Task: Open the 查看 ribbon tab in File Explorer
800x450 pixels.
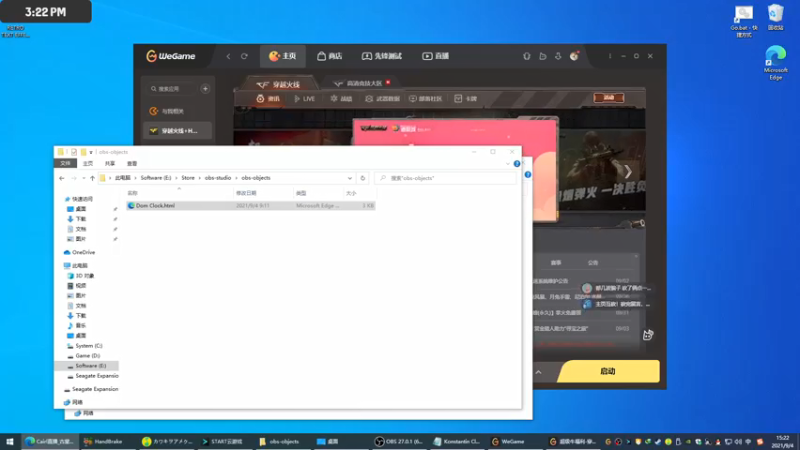Action: (x=132, y=163)
